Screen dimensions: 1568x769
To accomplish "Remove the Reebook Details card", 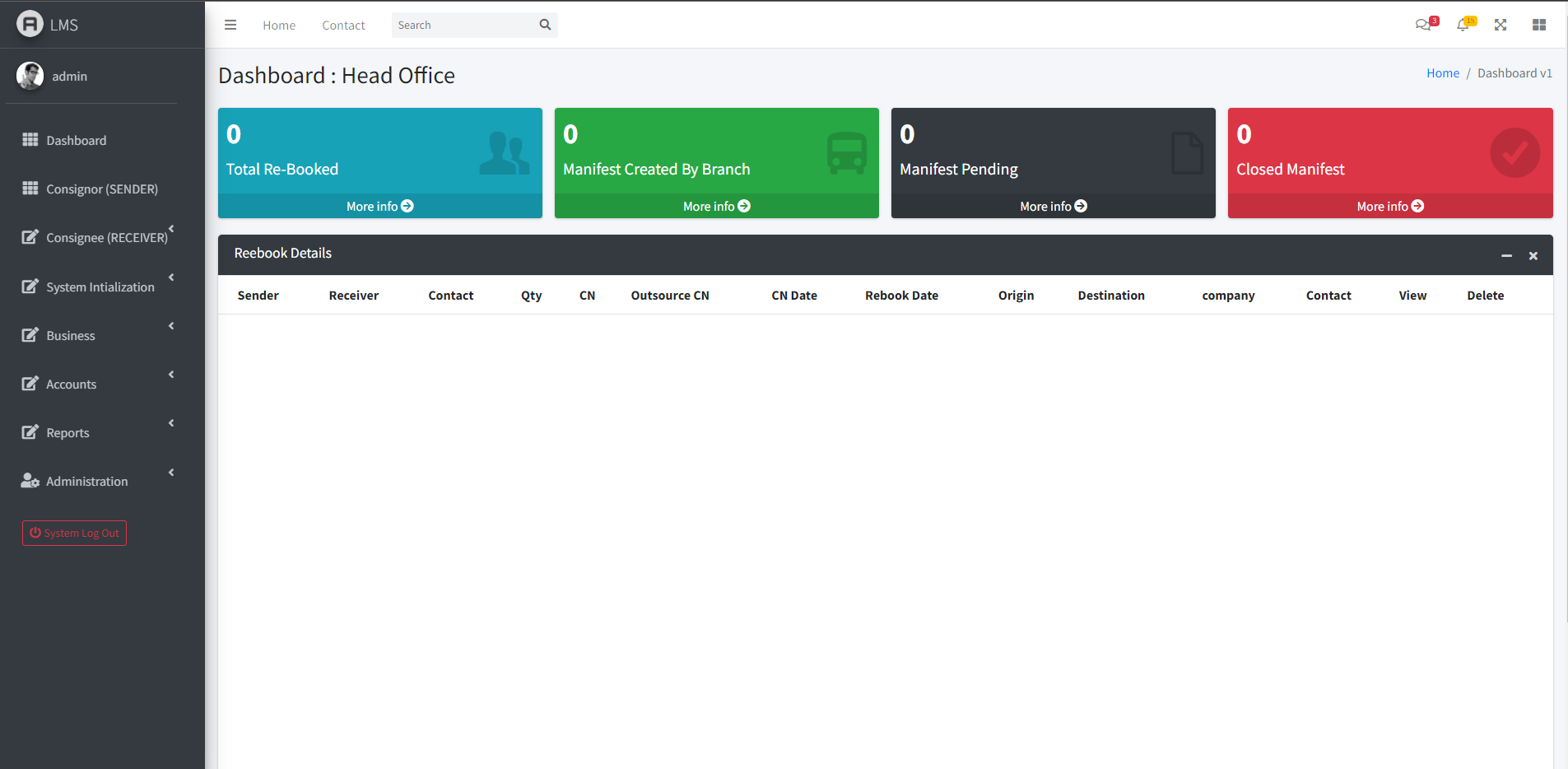I will point(1533,256).
